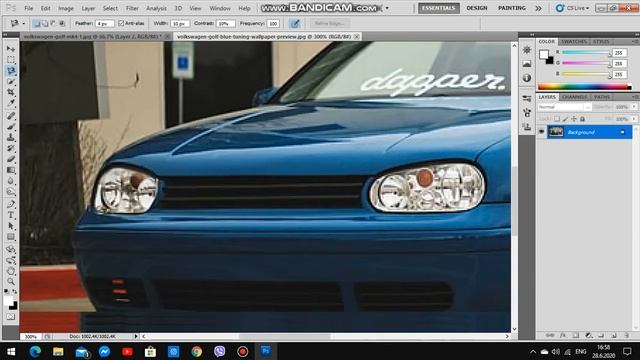Open the layer Fill dropdown arrow
640x360 pixels.
tap(634, 119)
